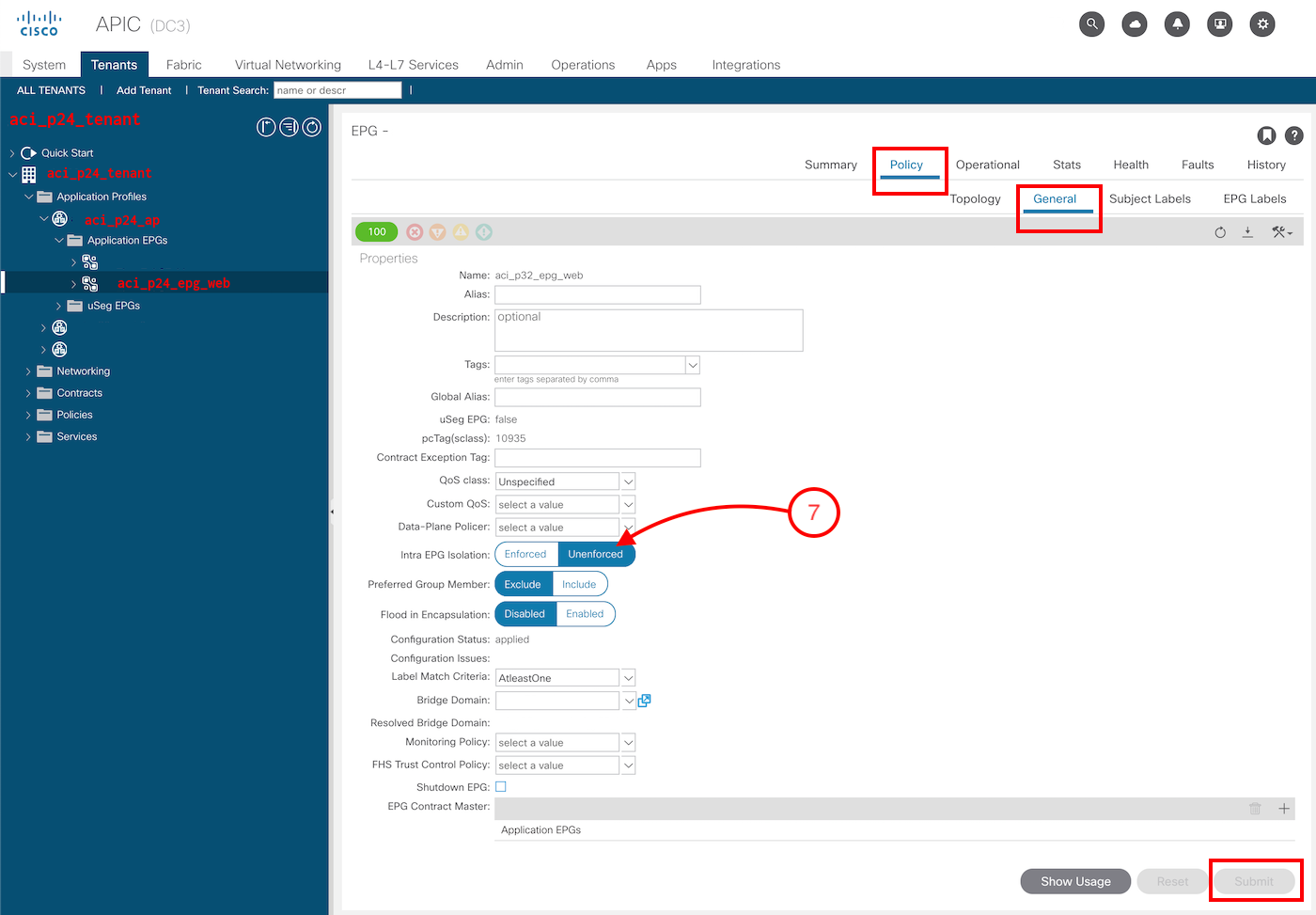
Task: Refresh the EPG properties pane
Action: [1220, 232]
